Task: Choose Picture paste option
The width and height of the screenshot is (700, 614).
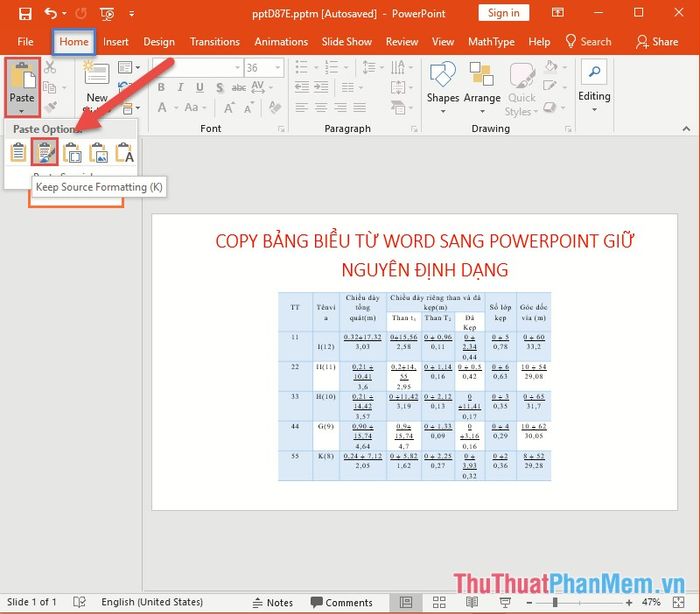Action: (98, 152)
